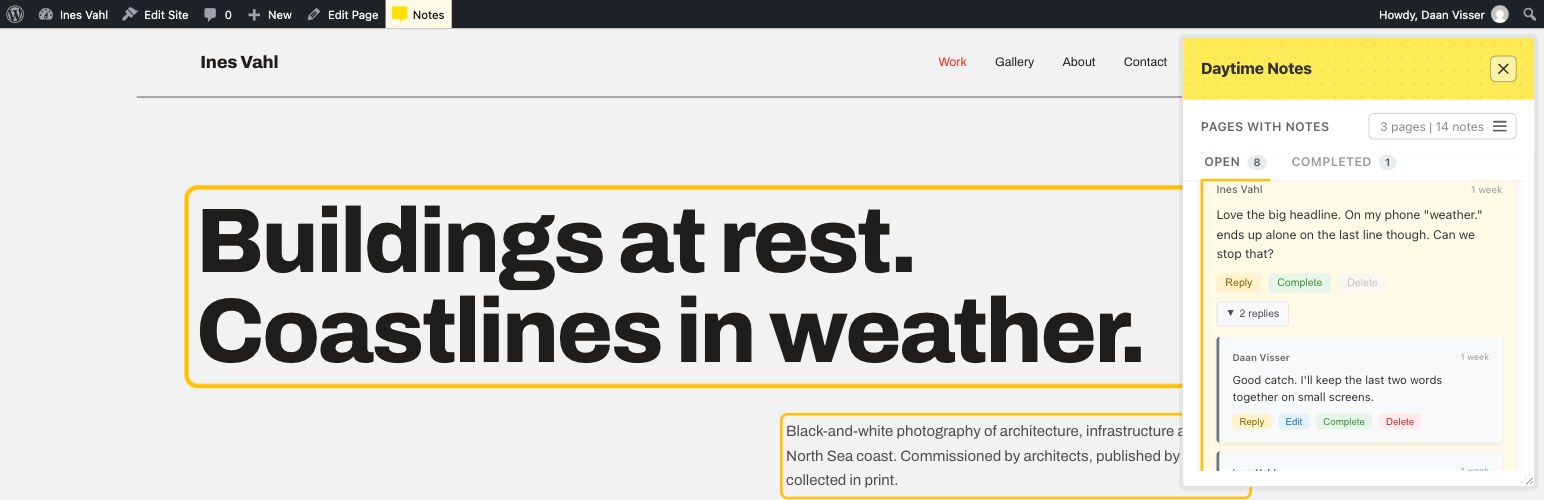Open comments bubble in admin bar
The height and width of the screenshot is (500, 1544).
(217, 14)
